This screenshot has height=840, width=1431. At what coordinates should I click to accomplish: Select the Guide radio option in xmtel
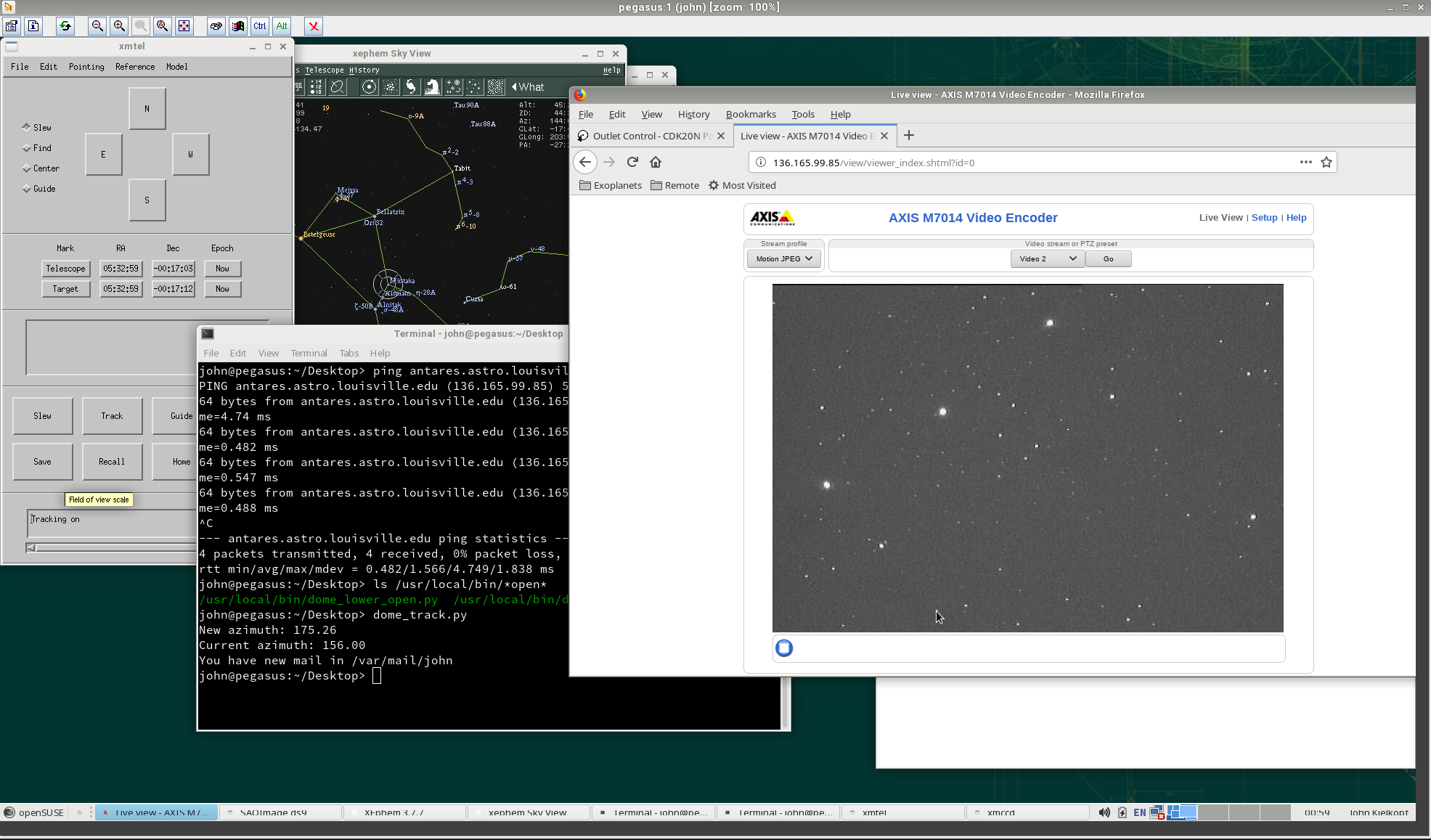tap(39, 189)
